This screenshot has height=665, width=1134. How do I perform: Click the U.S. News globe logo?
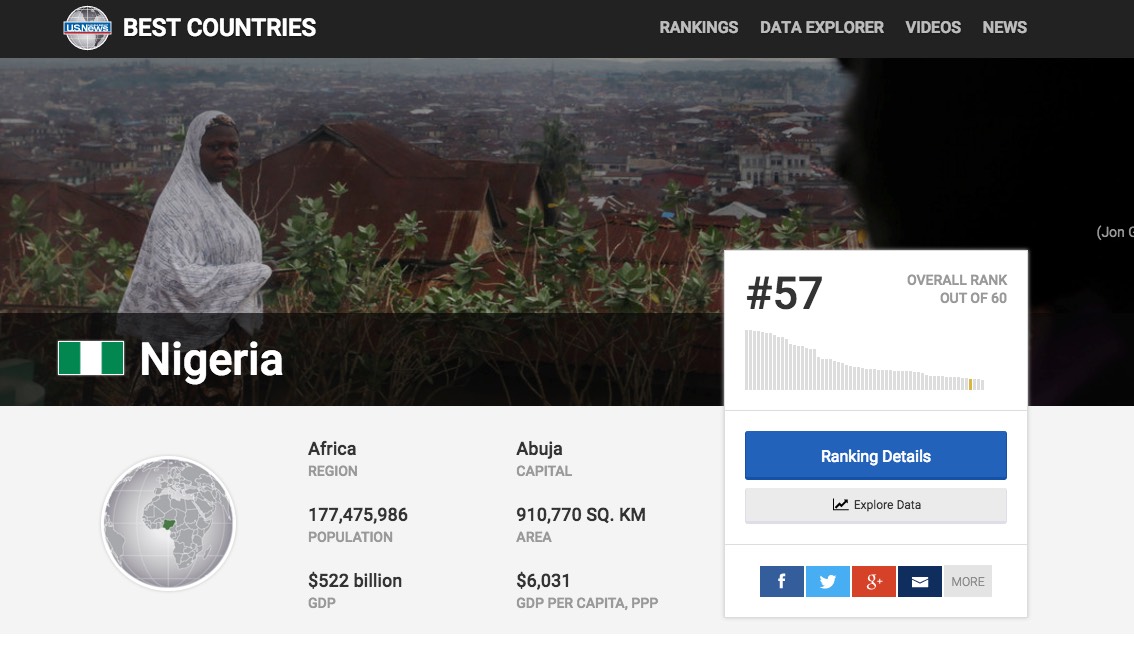(x=87, y=28)
